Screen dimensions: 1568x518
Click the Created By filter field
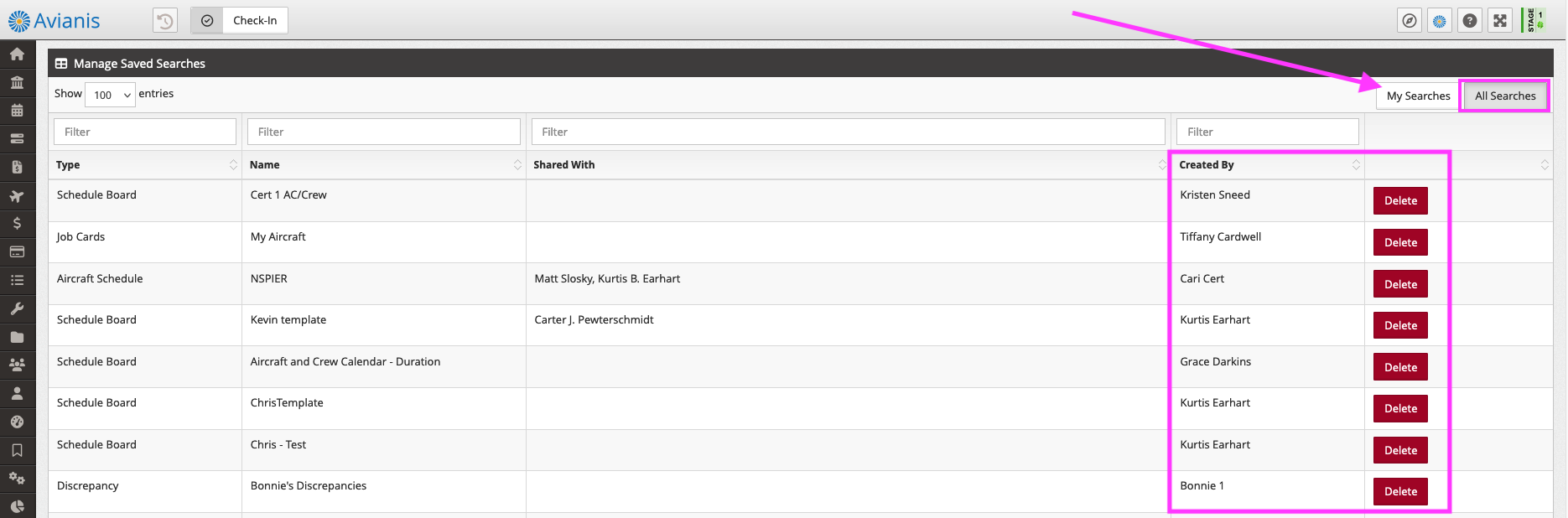pyautogui.click(x=1268, y=132)
